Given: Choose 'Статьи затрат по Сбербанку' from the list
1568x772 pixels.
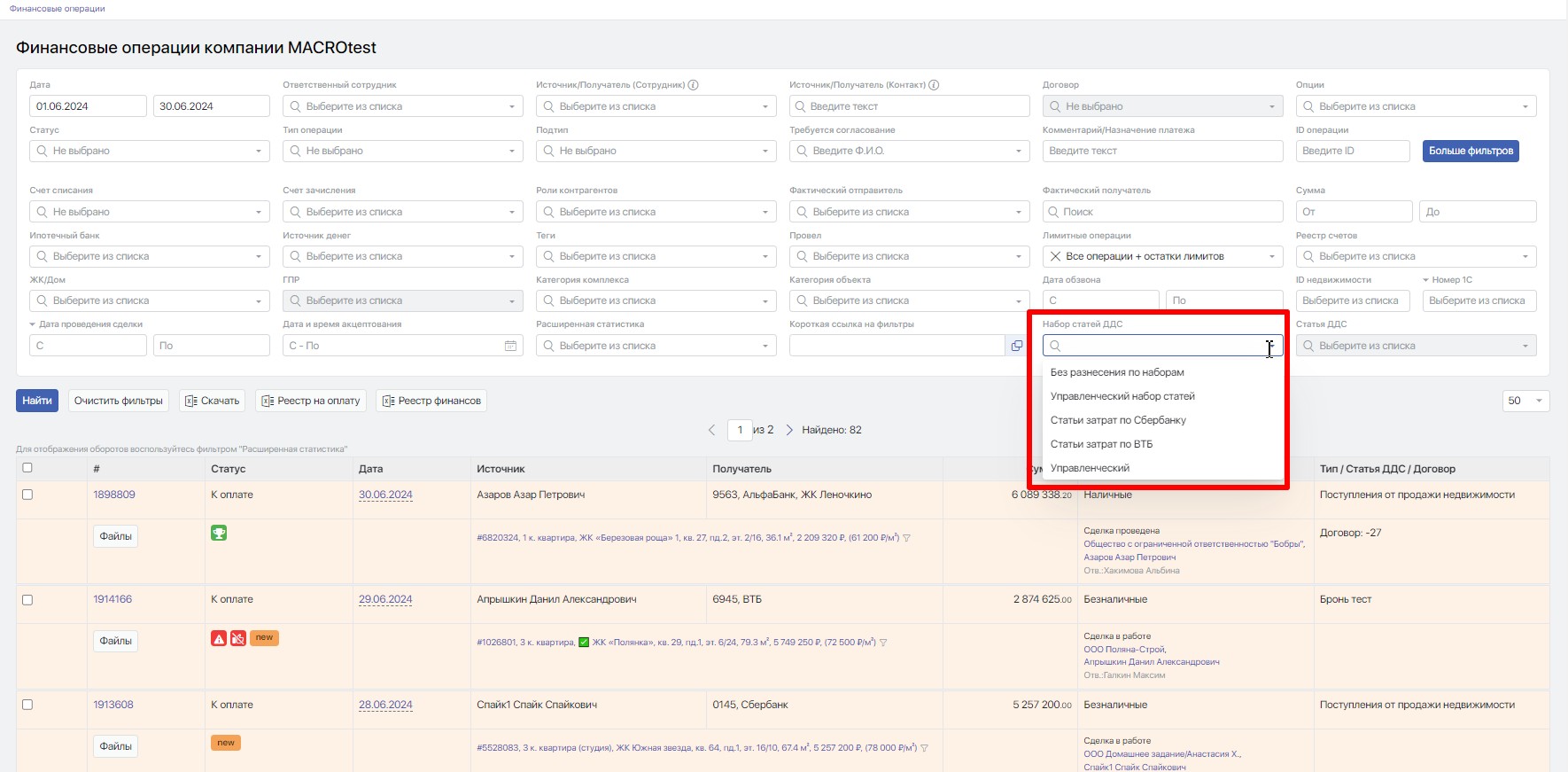Looking at the screenshot, I should tap(1118, 420).
